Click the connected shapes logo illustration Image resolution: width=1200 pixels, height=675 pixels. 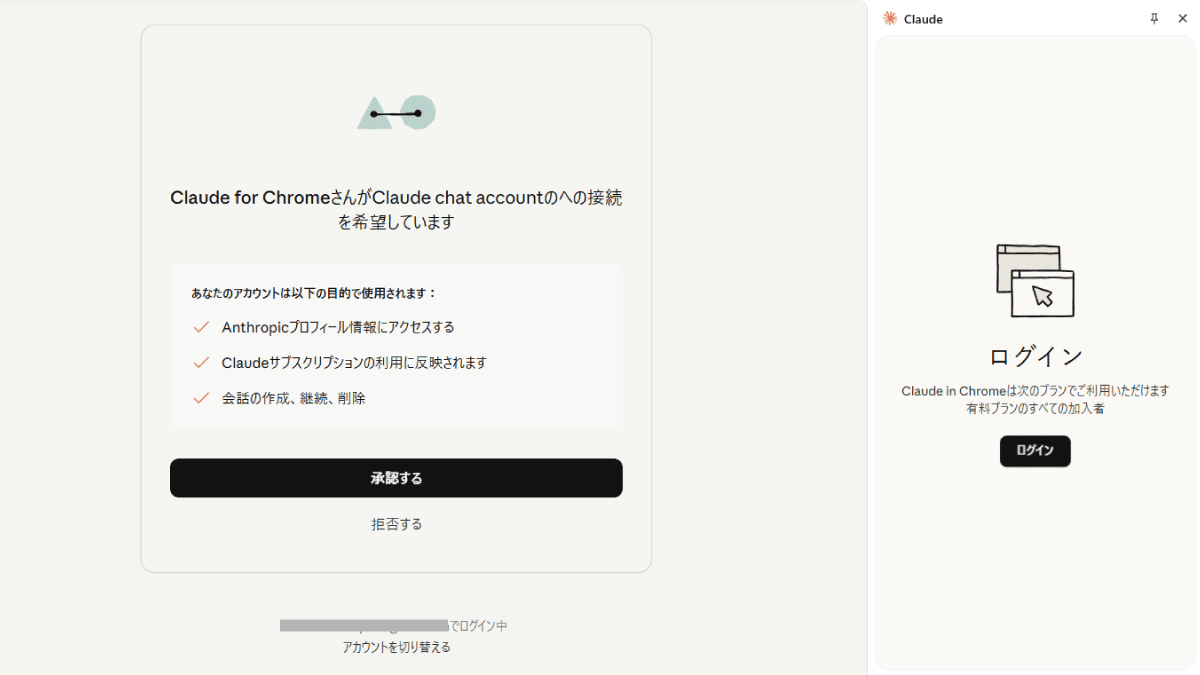[396, 112]
